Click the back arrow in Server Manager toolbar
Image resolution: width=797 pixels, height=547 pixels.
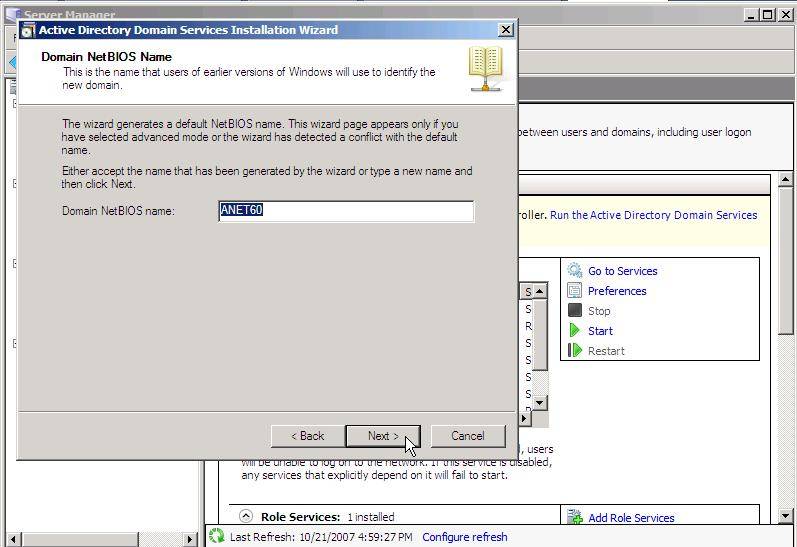(13, 63)
